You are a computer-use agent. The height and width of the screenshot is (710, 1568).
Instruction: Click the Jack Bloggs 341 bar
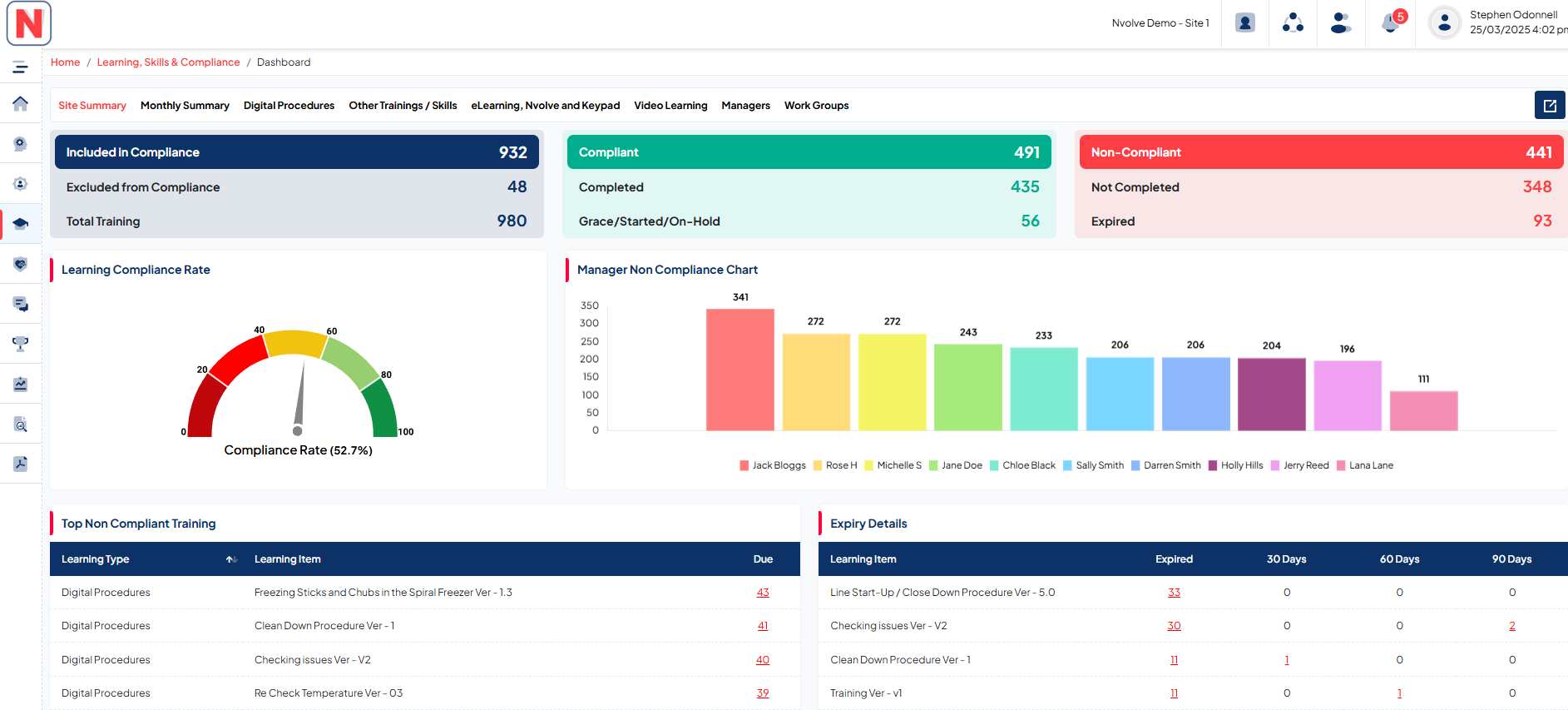[740, 370]
